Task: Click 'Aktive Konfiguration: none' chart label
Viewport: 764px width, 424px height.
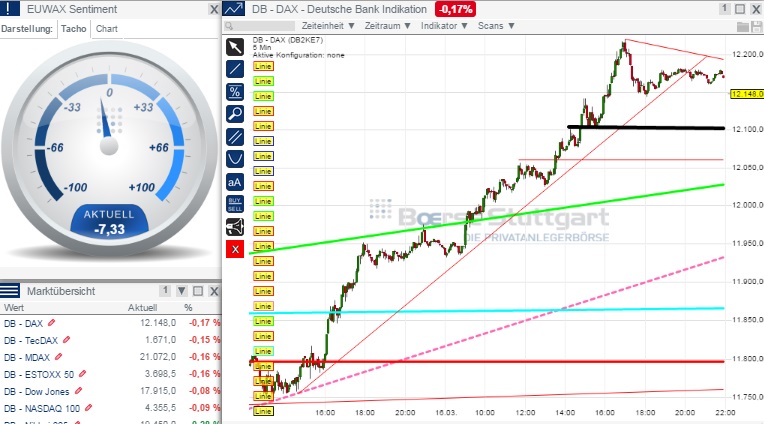Action: (x=298, y=55)
